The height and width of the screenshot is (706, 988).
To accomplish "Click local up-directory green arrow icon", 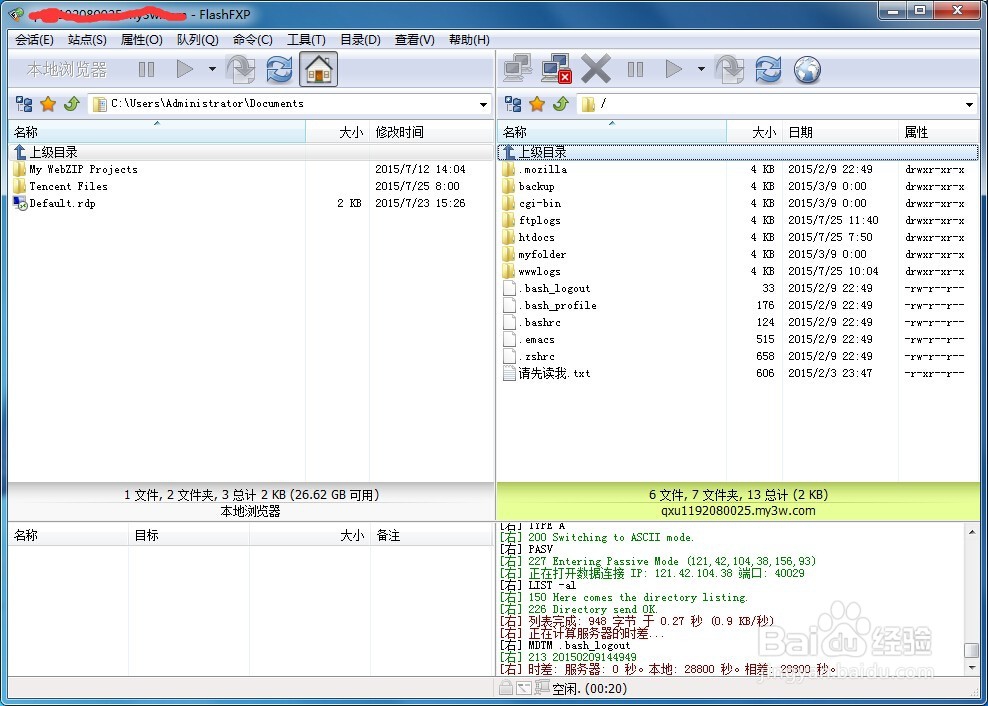I will pos(71,104).
